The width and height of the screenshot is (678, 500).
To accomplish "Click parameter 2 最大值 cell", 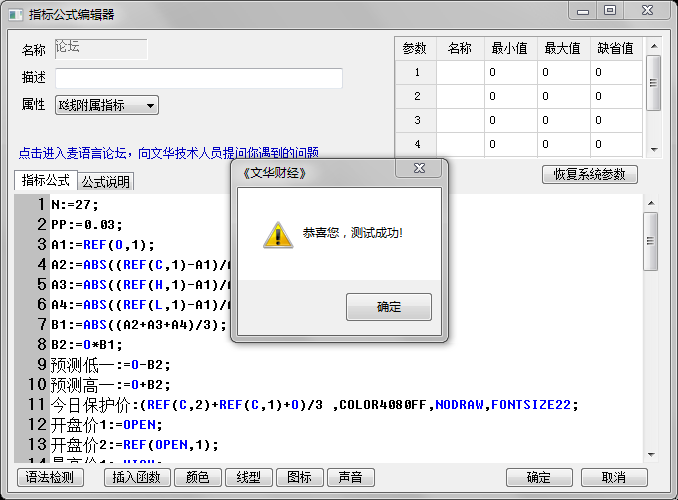I will (563, 96).
